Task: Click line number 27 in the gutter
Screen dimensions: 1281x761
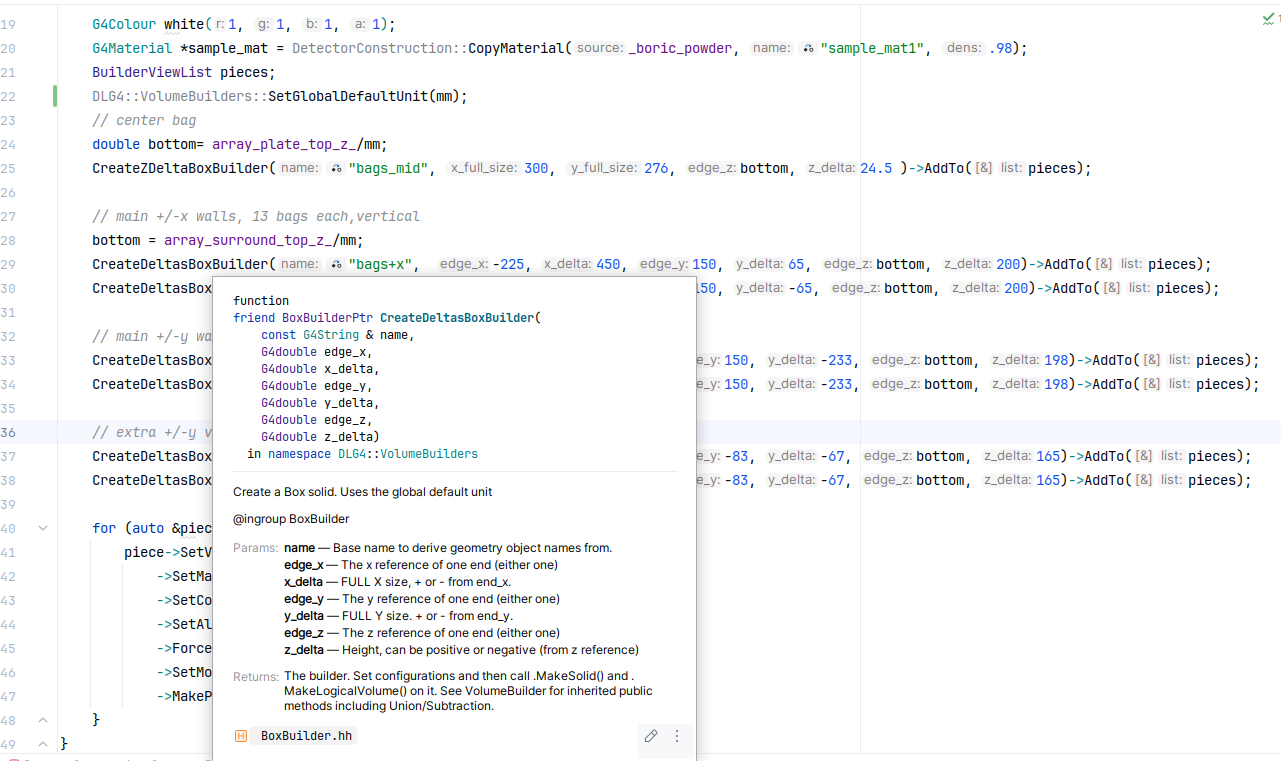Action: point(8,216)
